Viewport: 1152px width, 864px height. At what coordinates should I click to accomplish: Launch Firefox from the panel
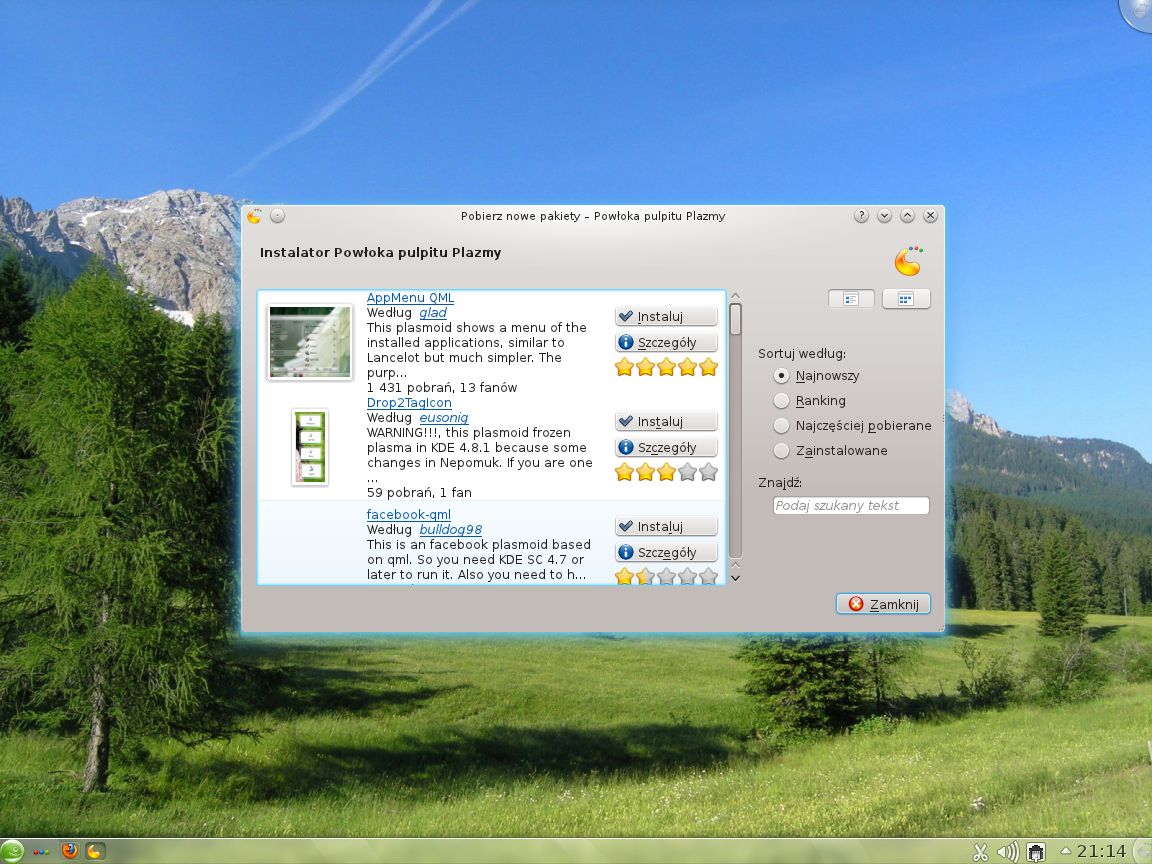point(70,852)
